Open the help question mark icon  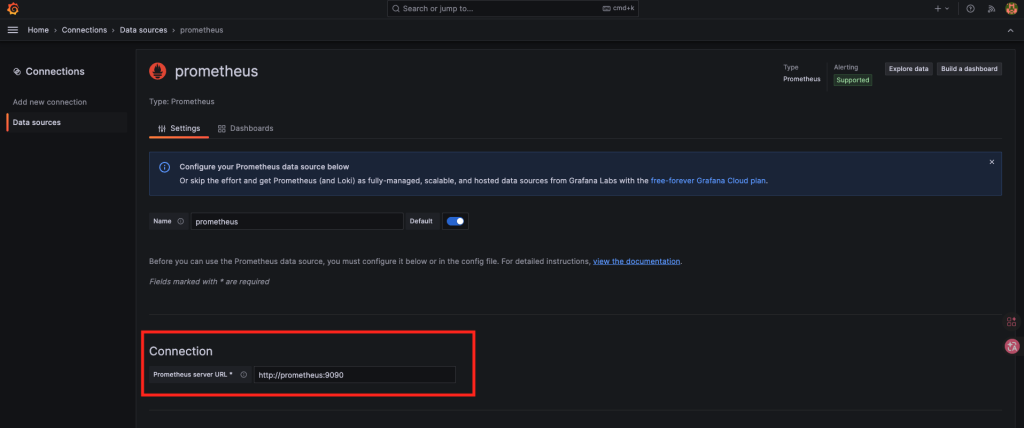click(970, 8)
